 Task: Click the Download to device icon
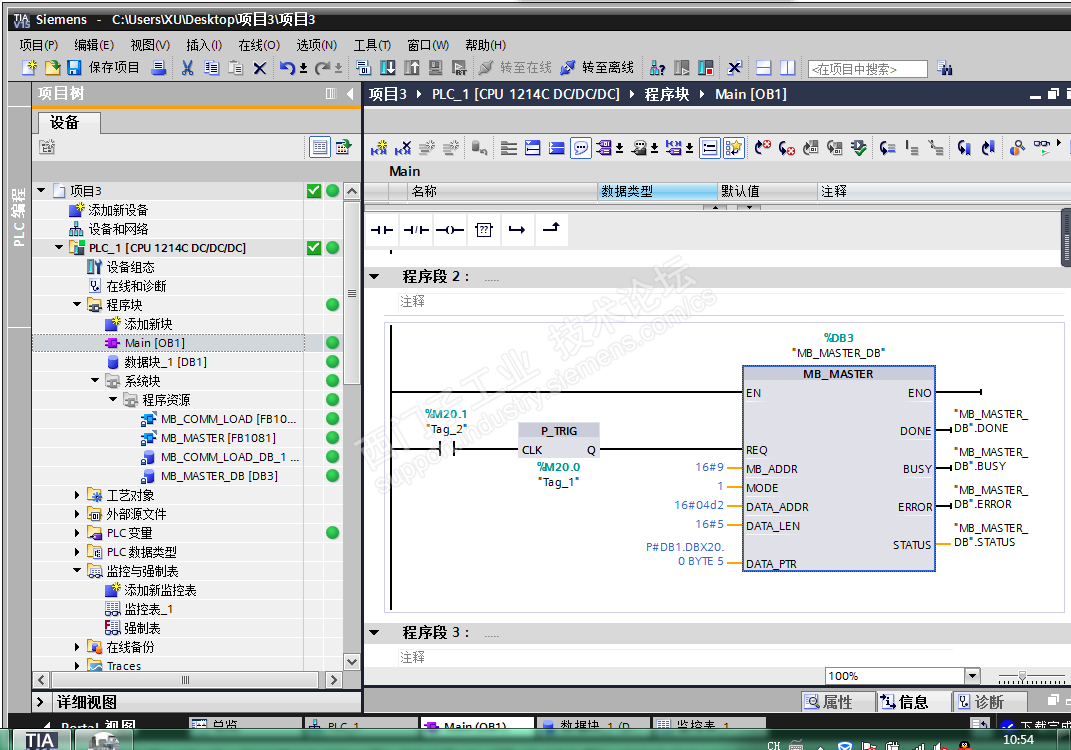click(x=387, y=68)
